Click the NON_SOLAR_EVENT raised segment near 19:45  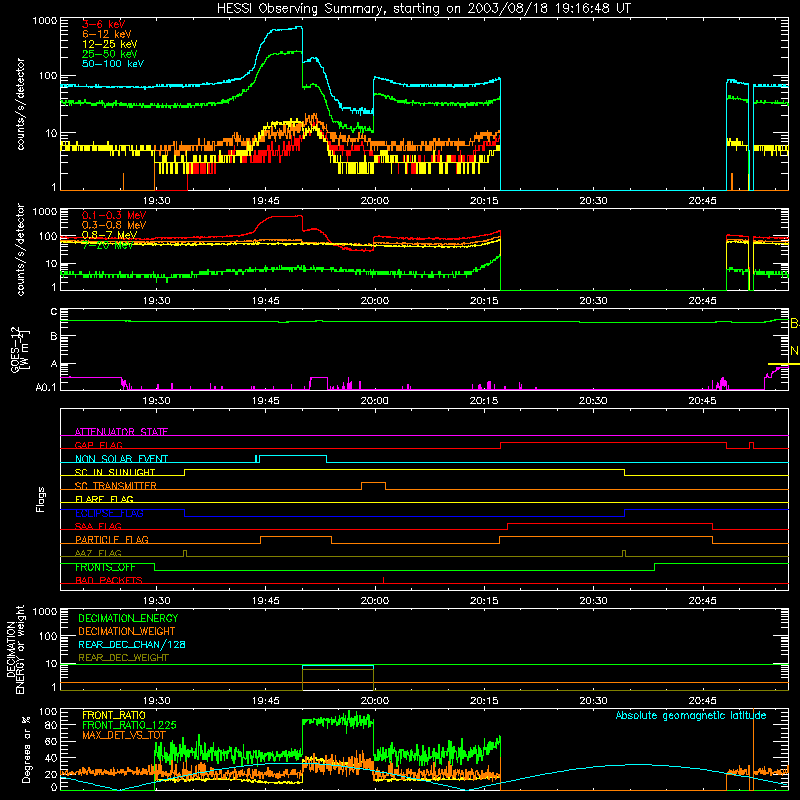[291, 458]
